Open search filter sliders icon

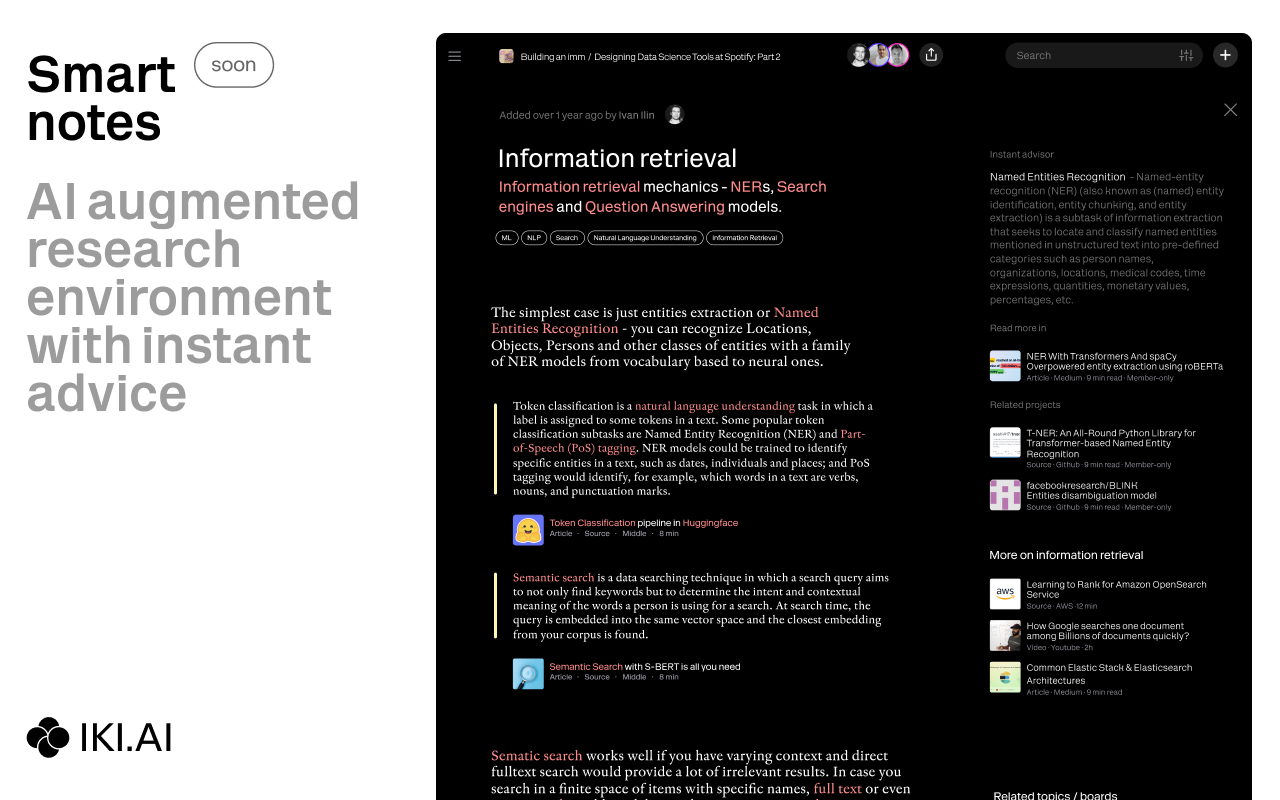pos(1186,56)
